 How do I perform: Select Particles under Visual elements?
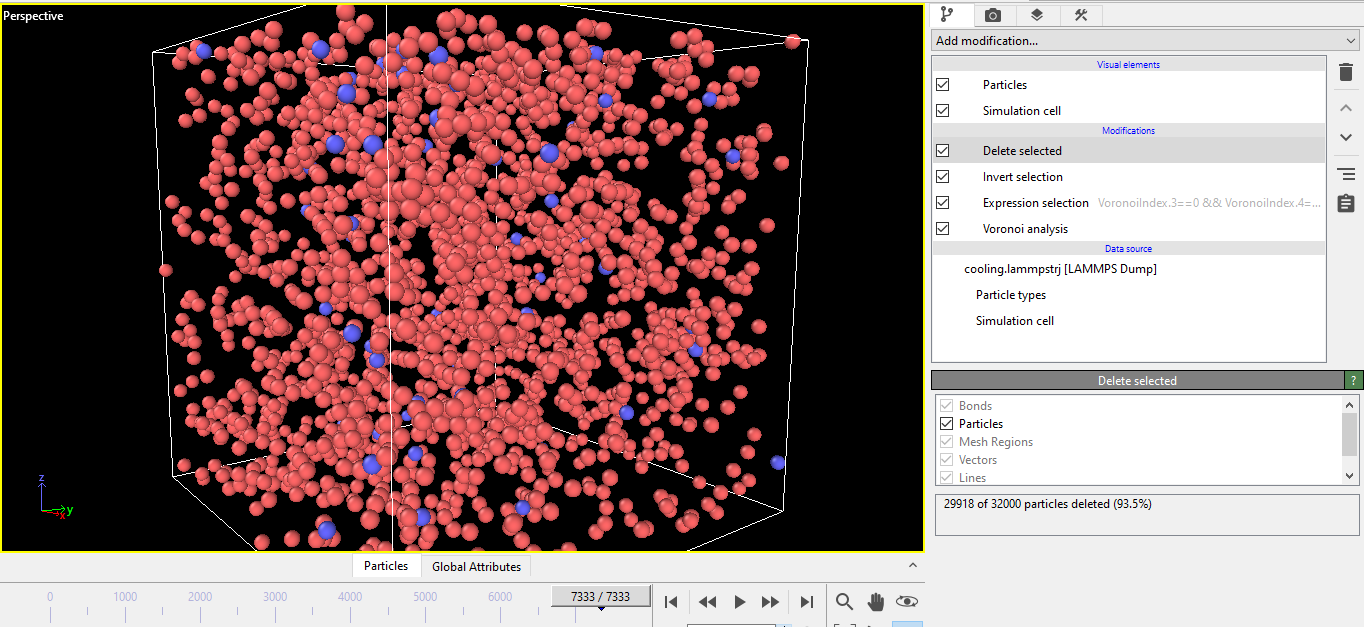pos(1004,85)
